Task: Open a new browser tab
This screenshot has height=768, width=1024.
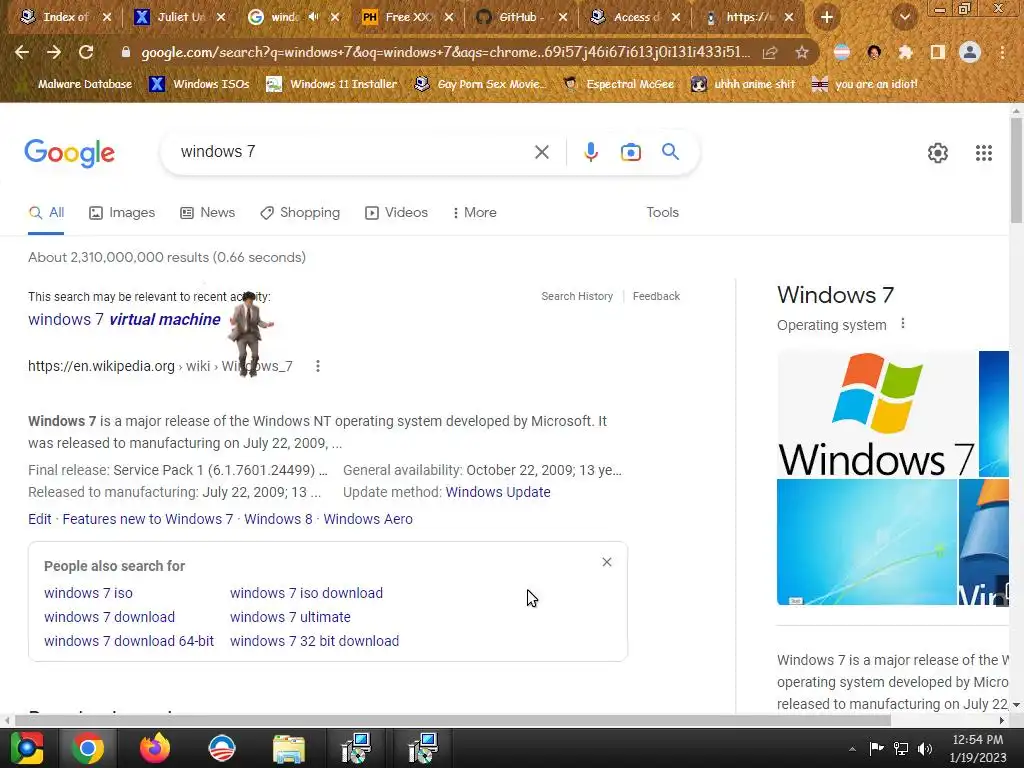Action: (x=827, y=17)
